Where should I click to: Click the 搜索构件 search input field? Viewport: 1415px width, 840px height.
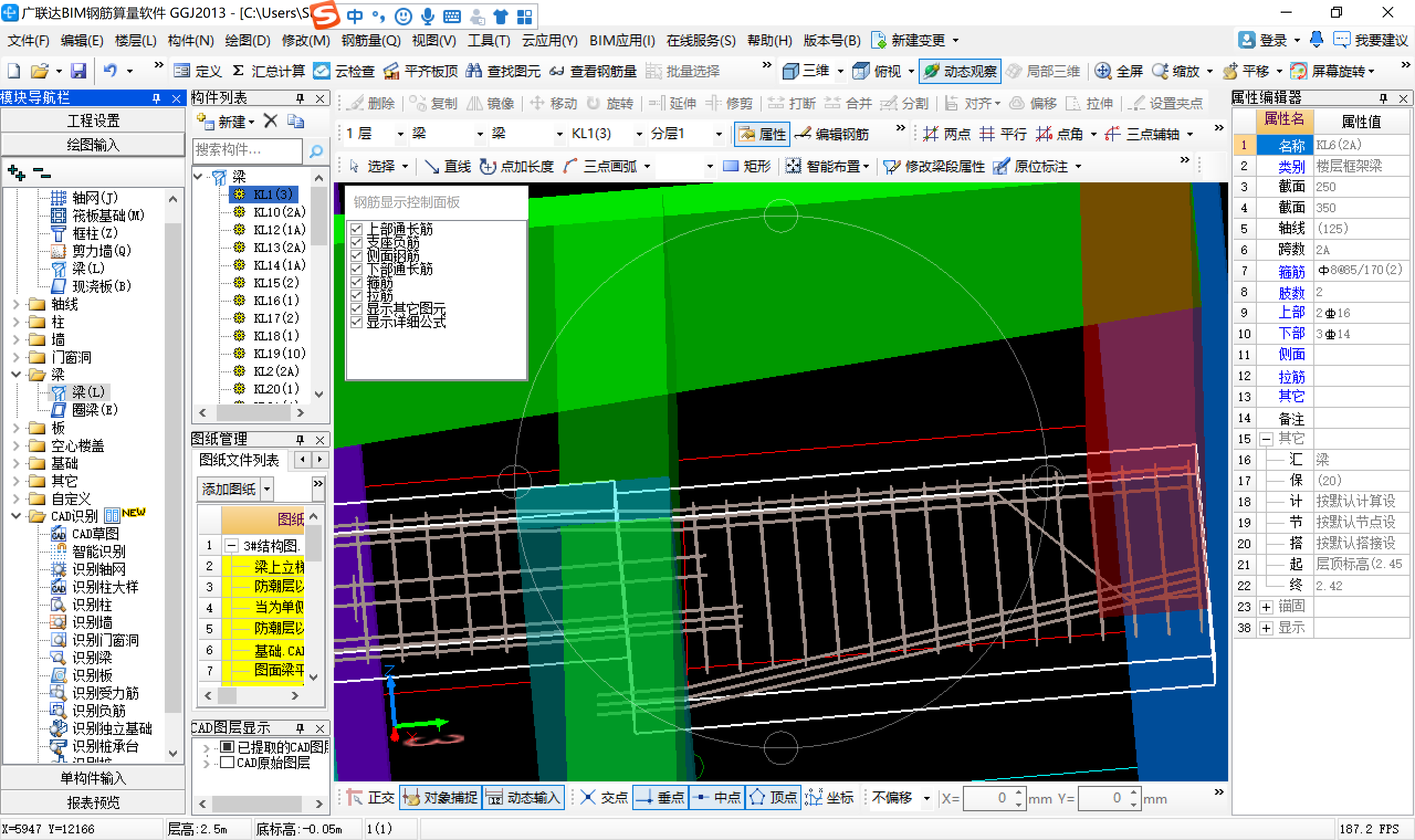pyautogui.click(x=247, y=150)
